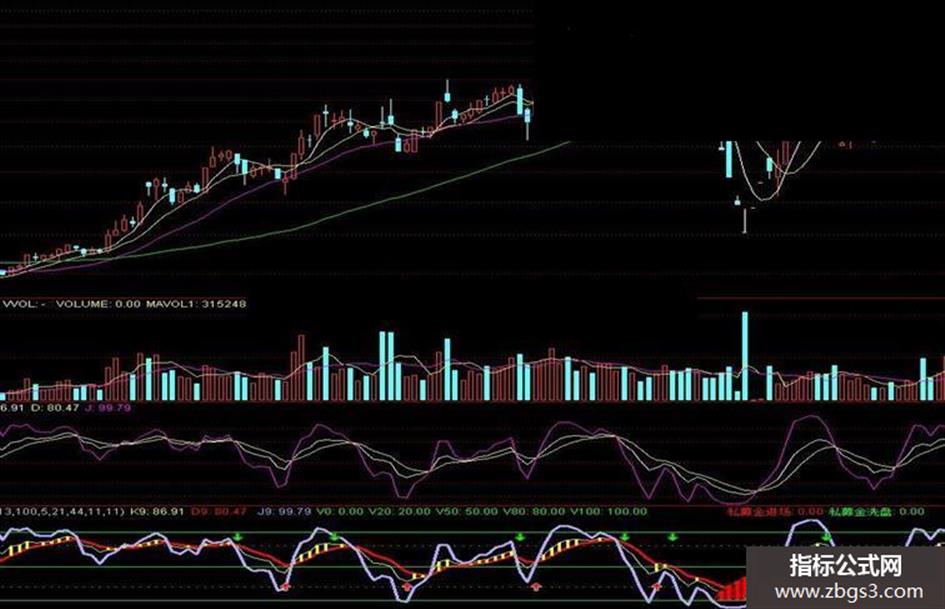This screenshot has width=945, height=609.
Task: Open the www.zbgs3.com website link
Action: (x=849, y=592)
